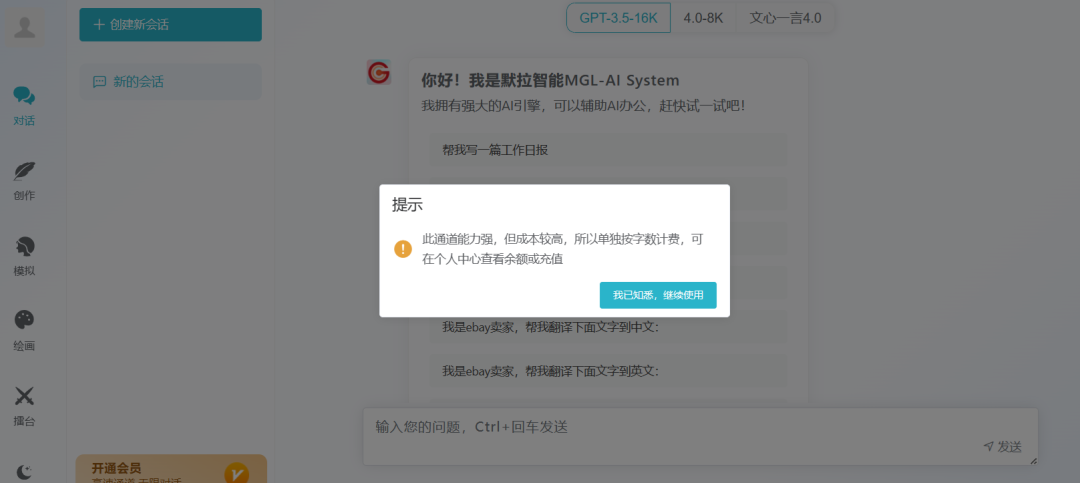Select the 4.0-8K model tab

[x=703, y=18]
